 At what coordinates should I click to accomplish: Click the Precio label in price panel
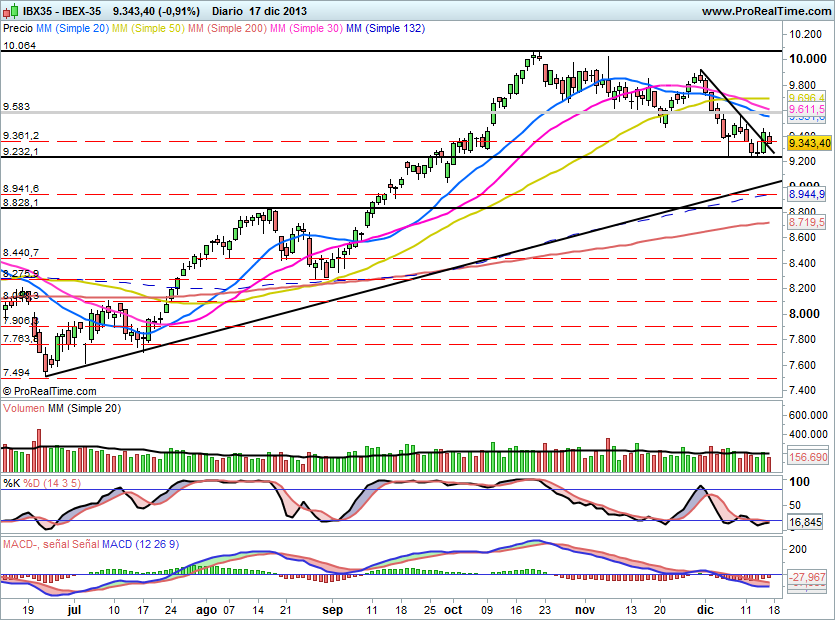(18, 28)
